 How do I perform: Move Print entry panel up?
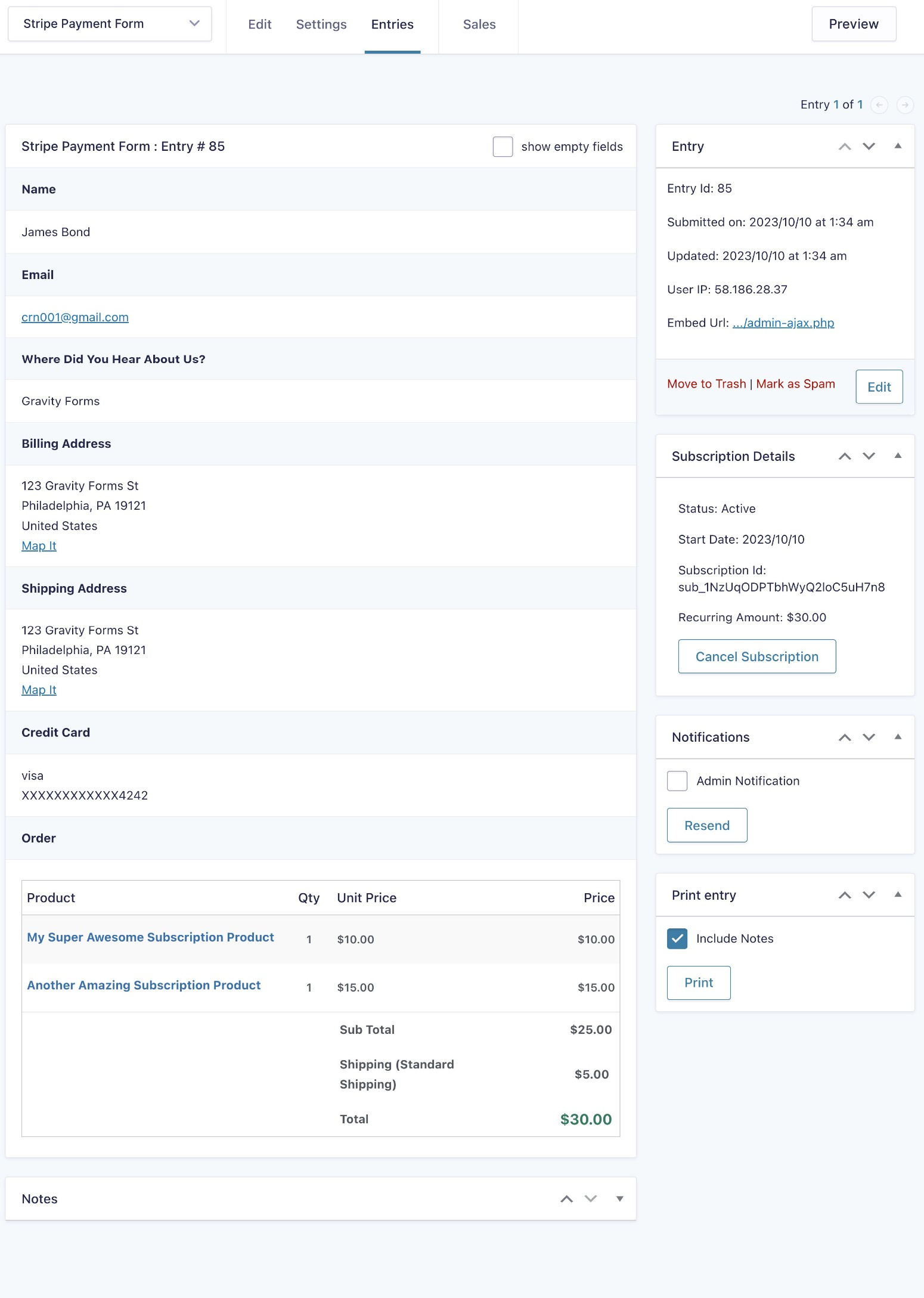click(x=845, y=896)
